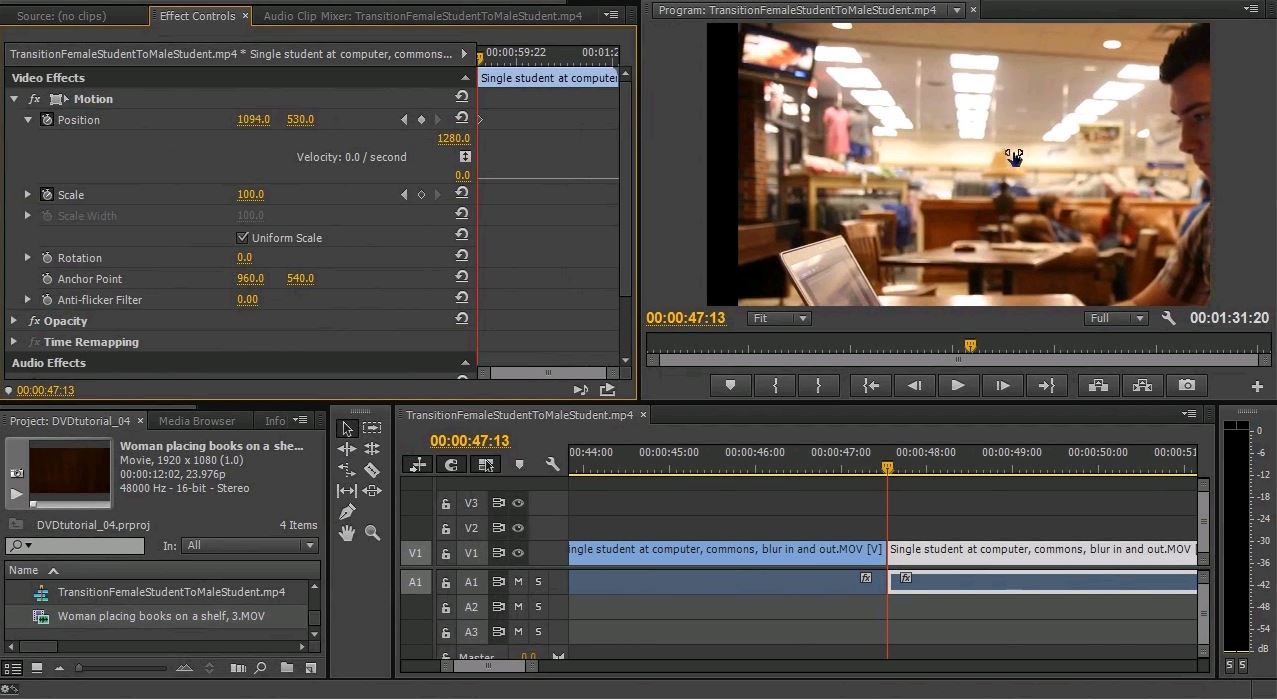The image size is (1277, 700).
Task: Create new bin in Project panel
Action: point(287,668)
